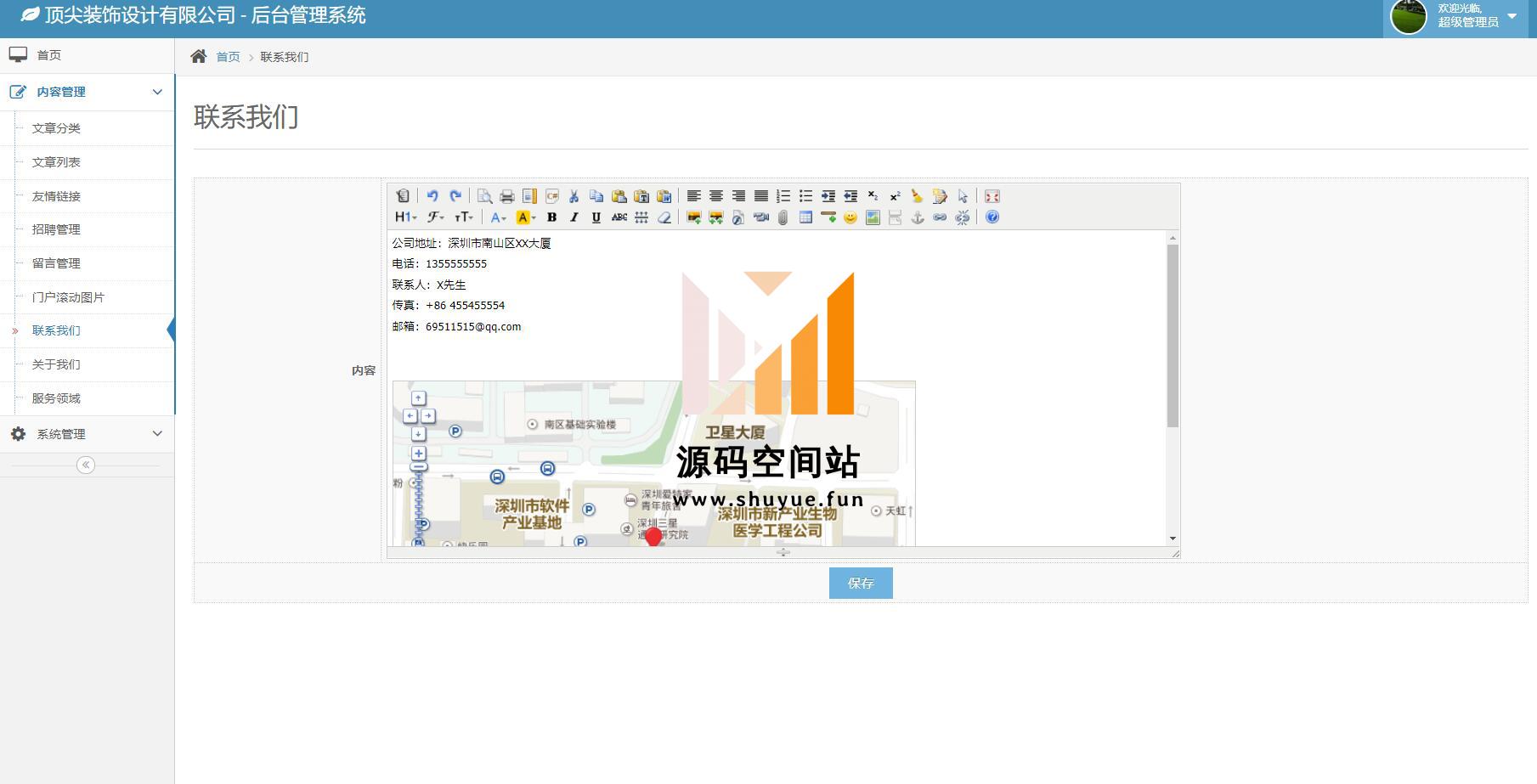
Task: Increase indent of paragraph
Action: [x=828, y=196]
